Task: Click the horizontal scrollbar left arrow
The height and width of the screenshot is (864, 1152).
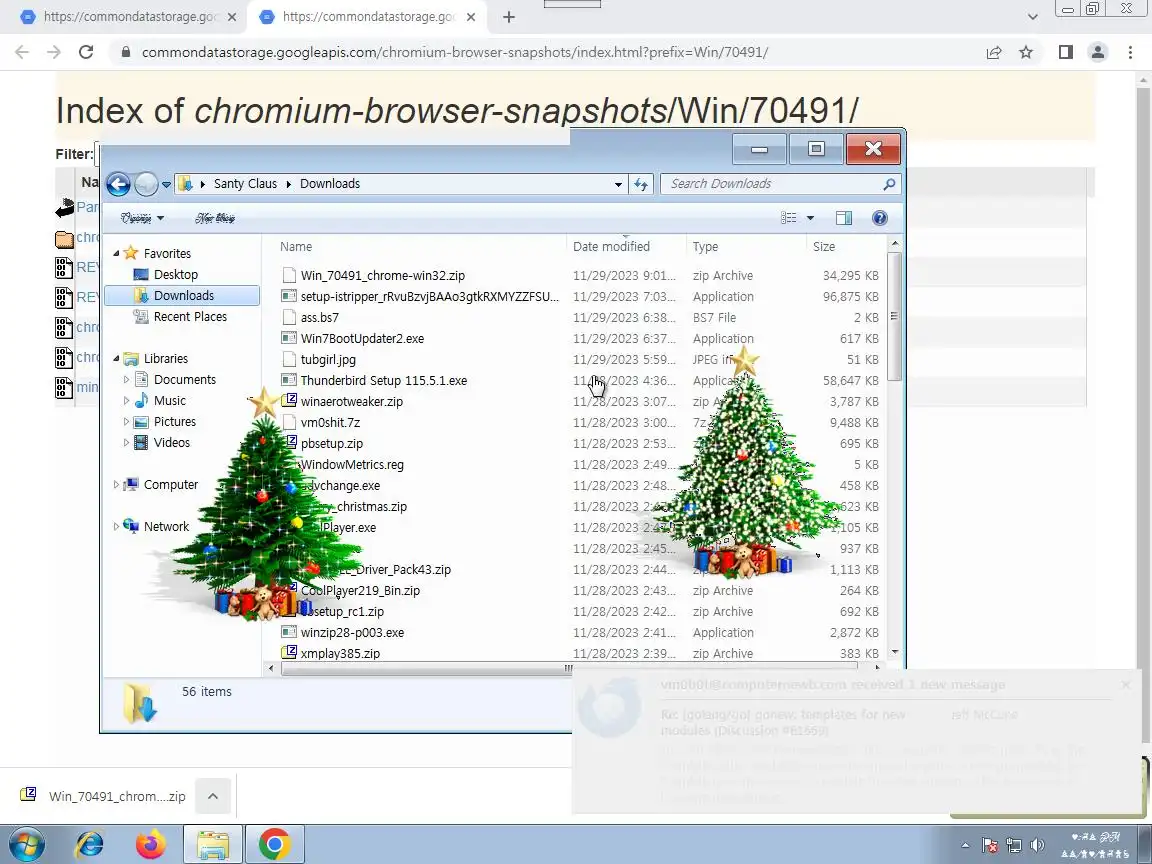Action: click(271, 668)
